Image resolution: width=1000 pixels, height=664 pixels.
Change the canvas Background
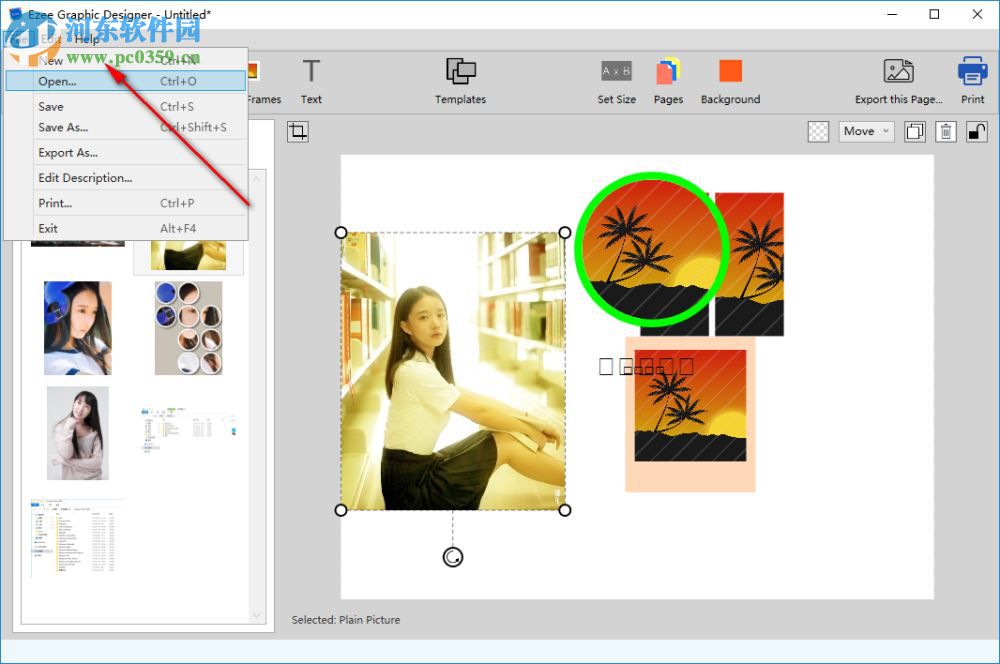pyautogui.click(x=730, y=80)
